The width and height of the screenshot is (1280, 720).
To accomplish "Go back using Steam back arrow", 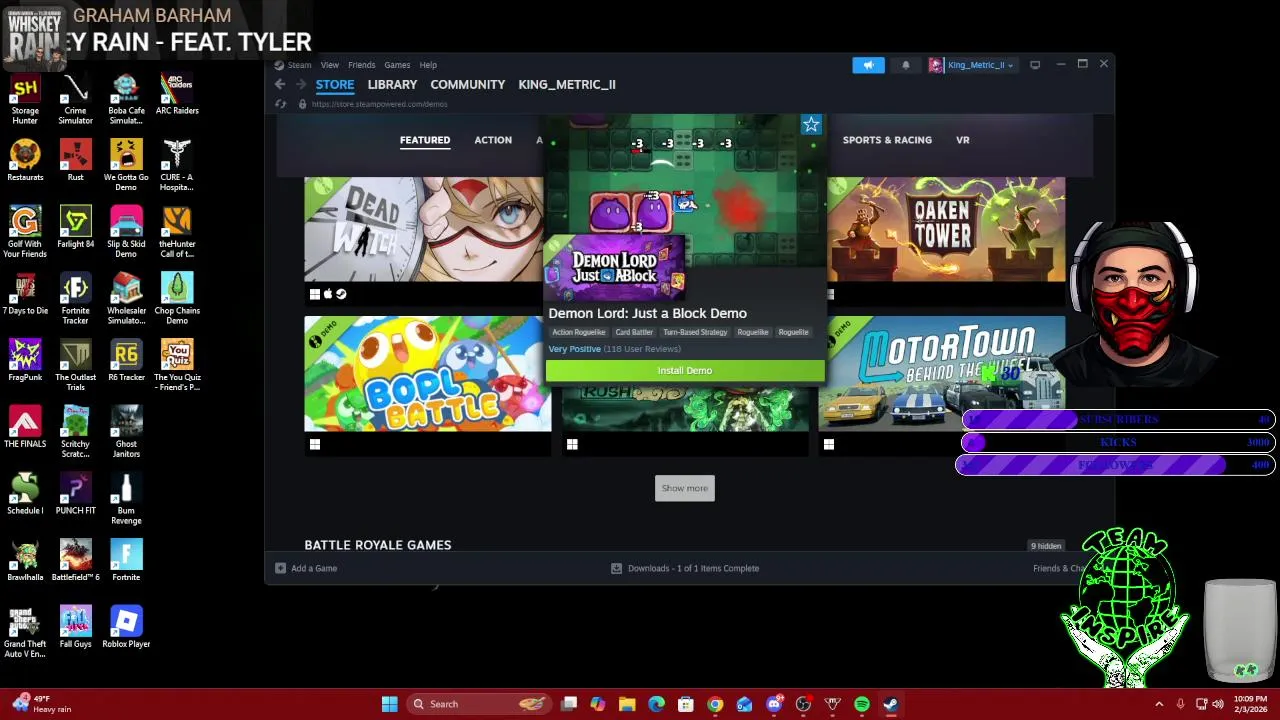I will click(x=280, y=85).
